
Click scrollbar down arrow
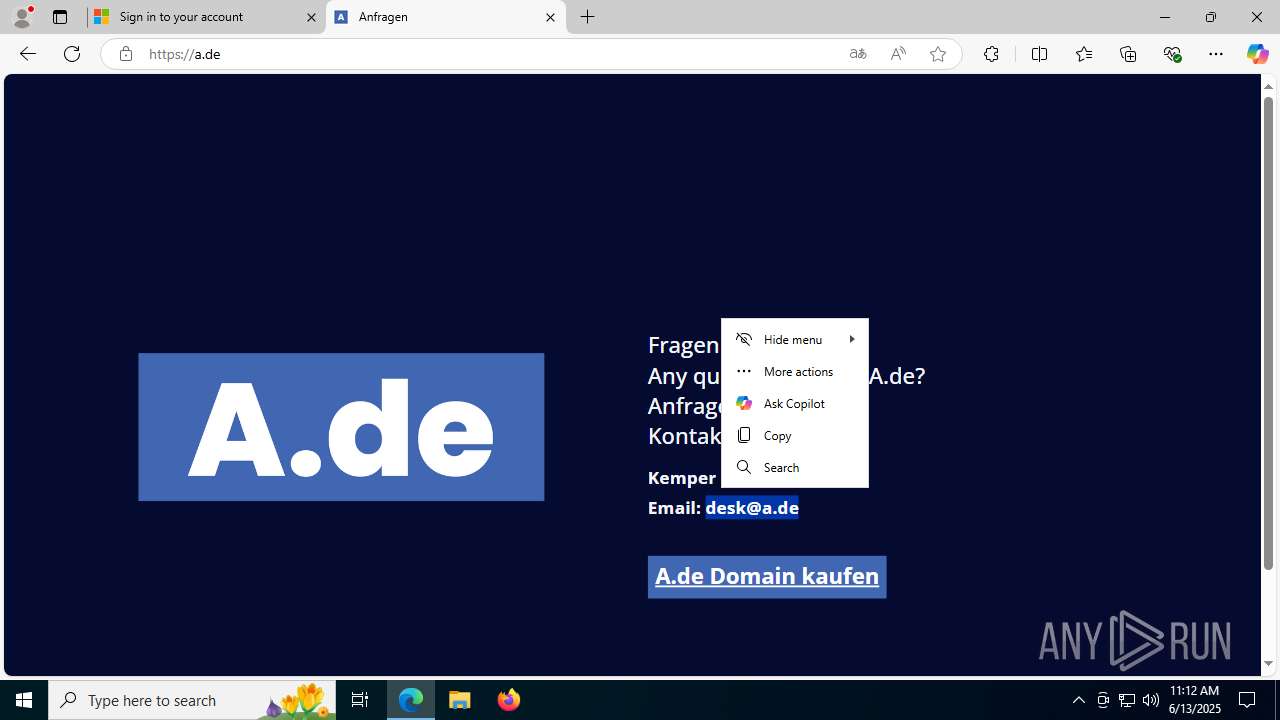(1268, 664)
